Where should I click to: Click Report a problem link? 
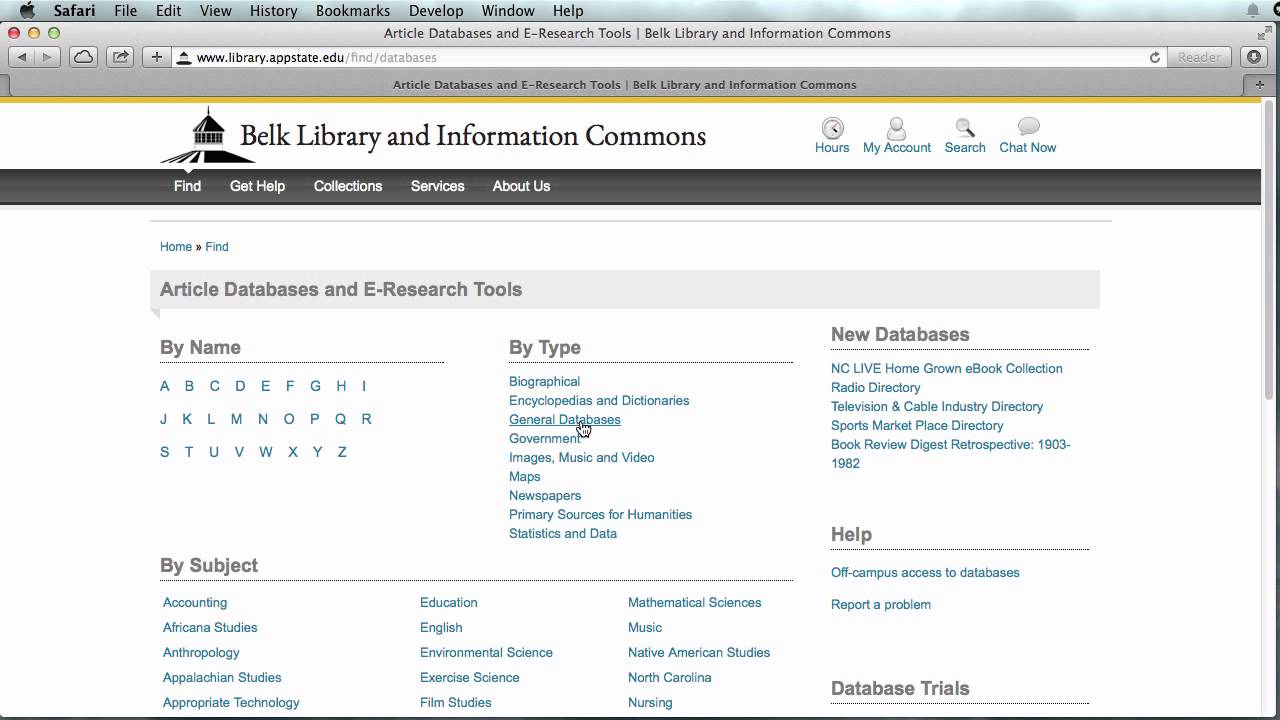point(881,605)
